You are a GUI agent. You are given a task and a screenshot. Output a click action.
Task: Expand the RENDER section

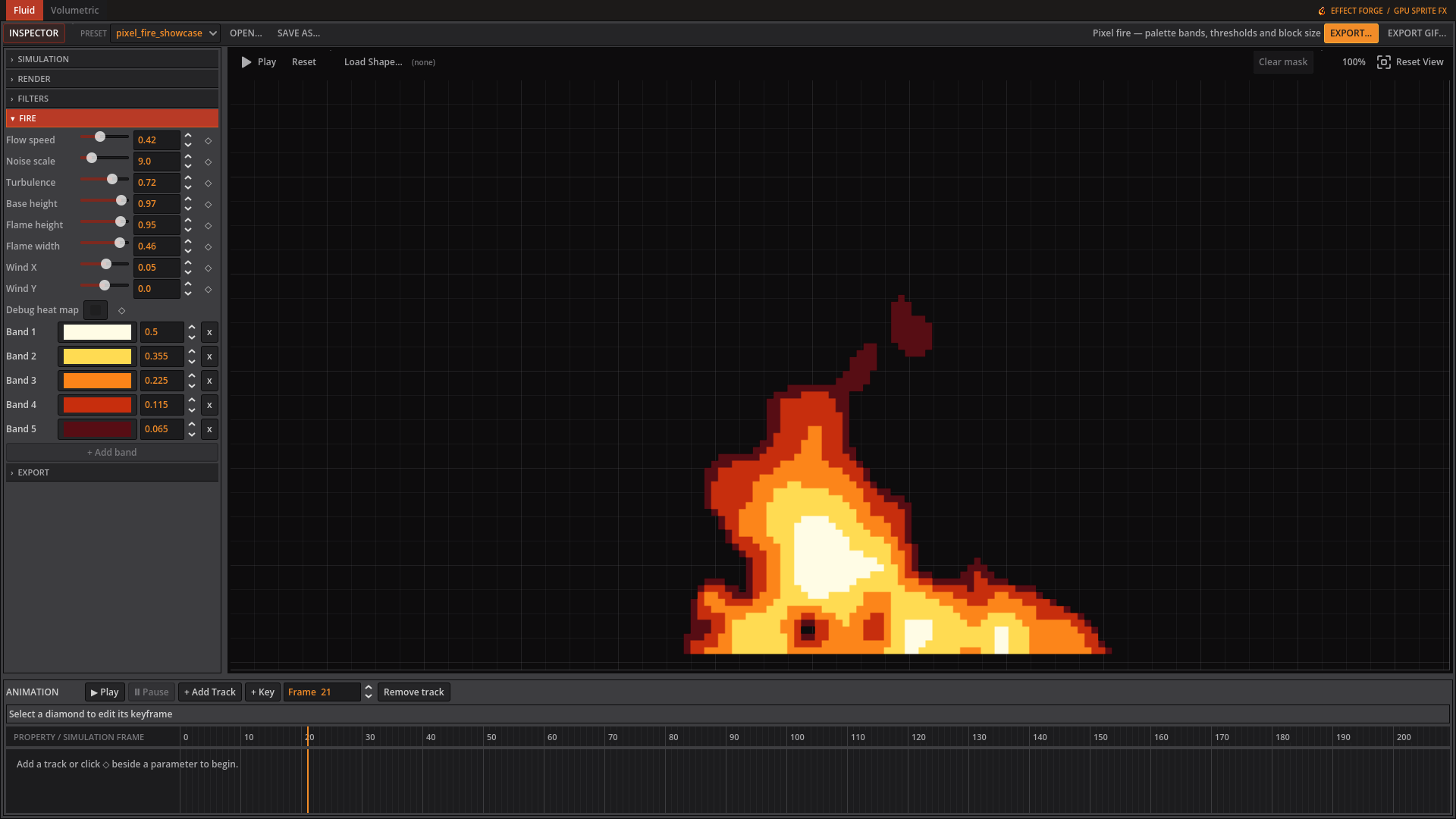point(112,79)
